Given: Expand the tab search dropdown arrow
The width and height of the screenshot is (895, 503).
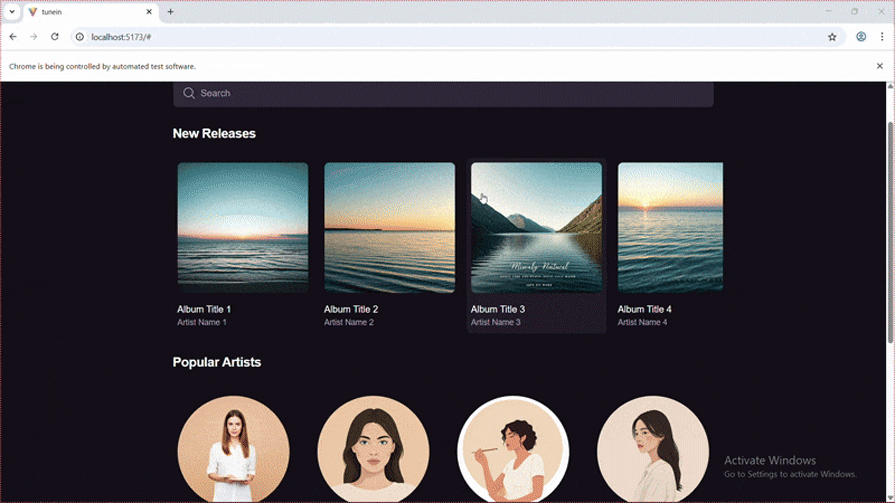Looking at the screenshot, I should [11, 12].
